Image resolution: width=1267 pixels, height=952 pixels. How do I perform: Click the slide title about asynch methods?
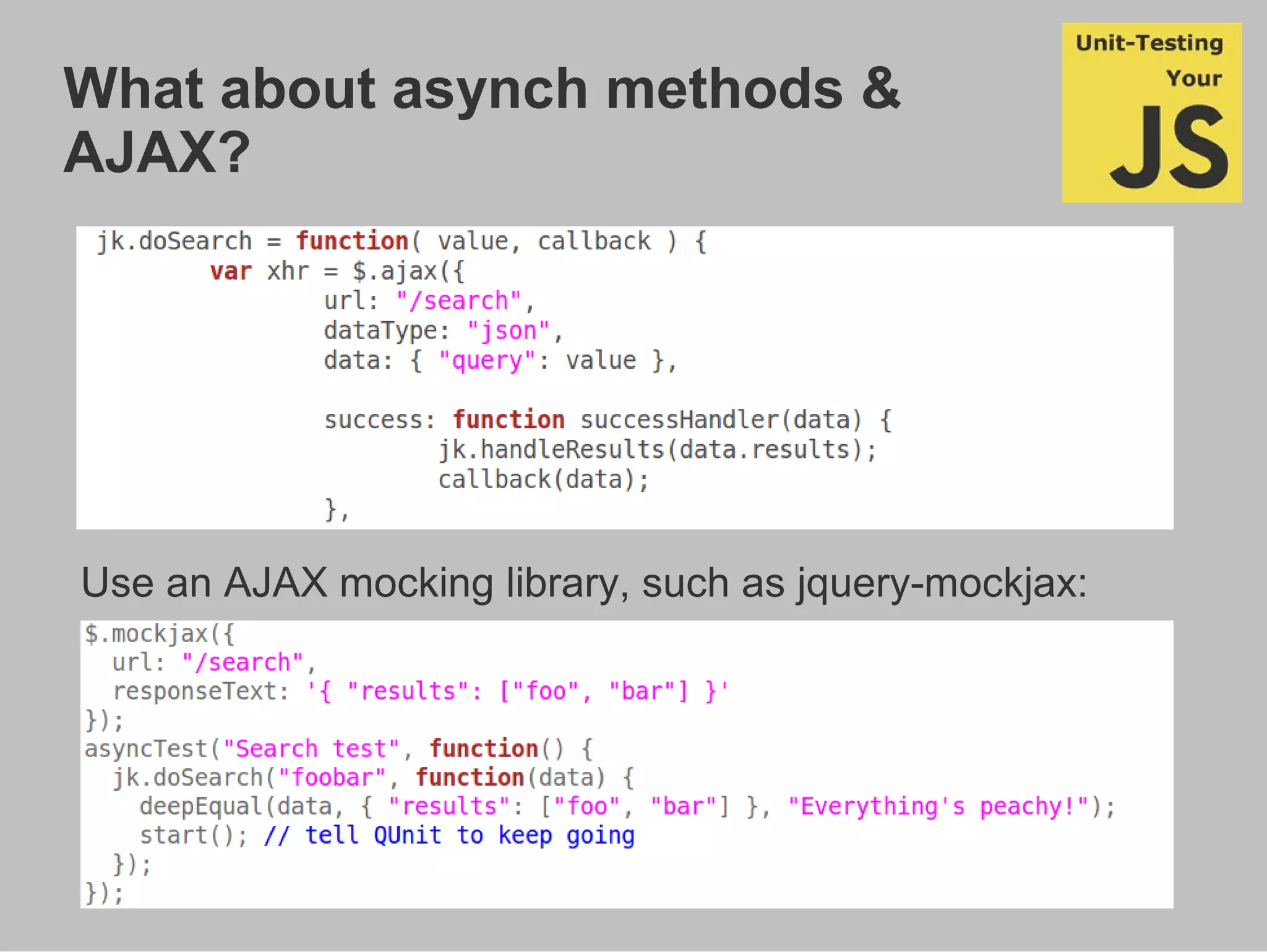481,90
